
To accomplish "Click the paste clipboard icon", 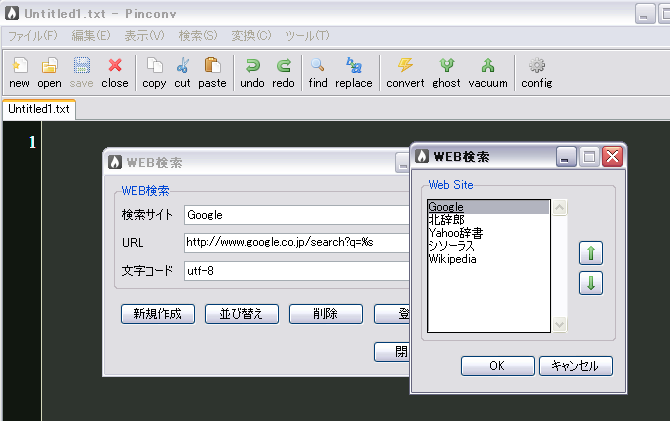I will [212, 66].
